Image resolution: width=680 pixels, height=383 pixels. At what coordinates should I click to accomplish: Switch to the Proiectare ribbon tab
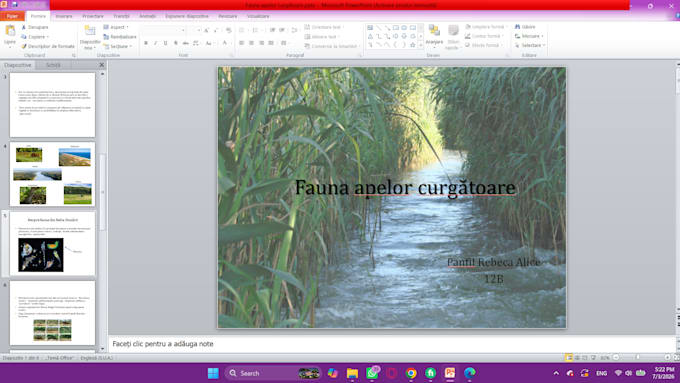click(93, 16)
